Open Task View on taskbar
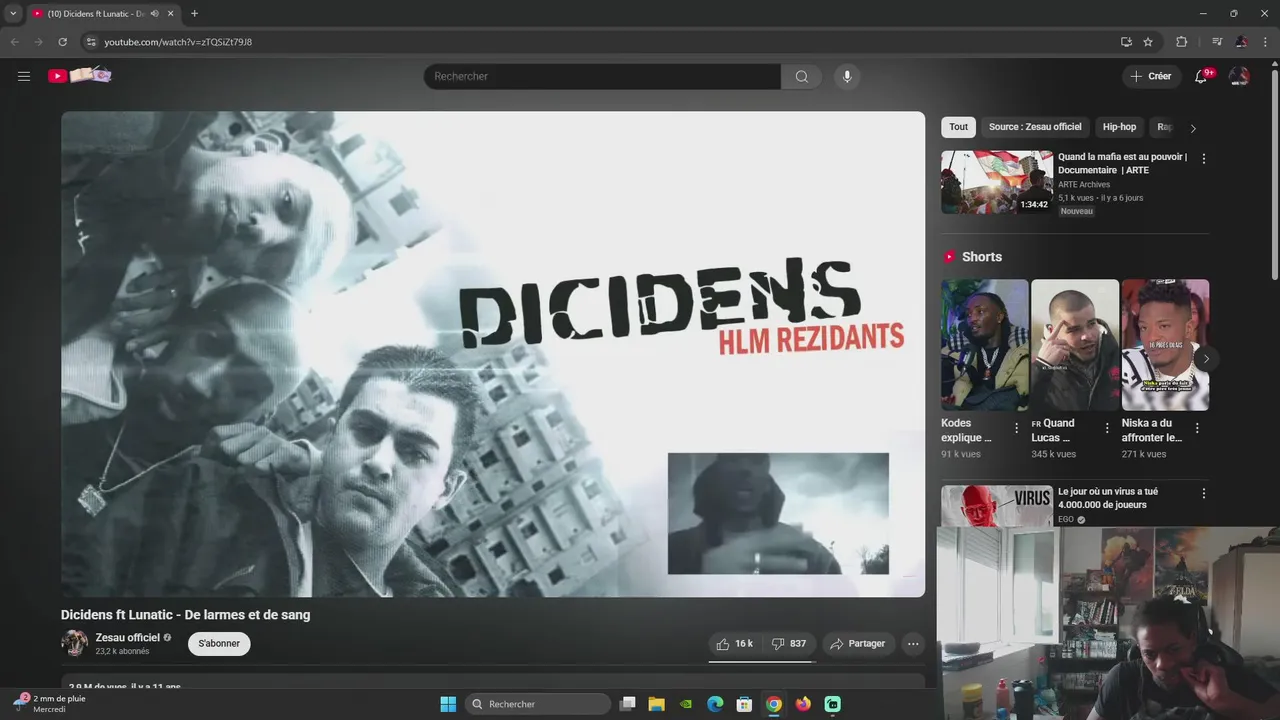The height and width of the screenshot is (720, 1280). (627, 704)
